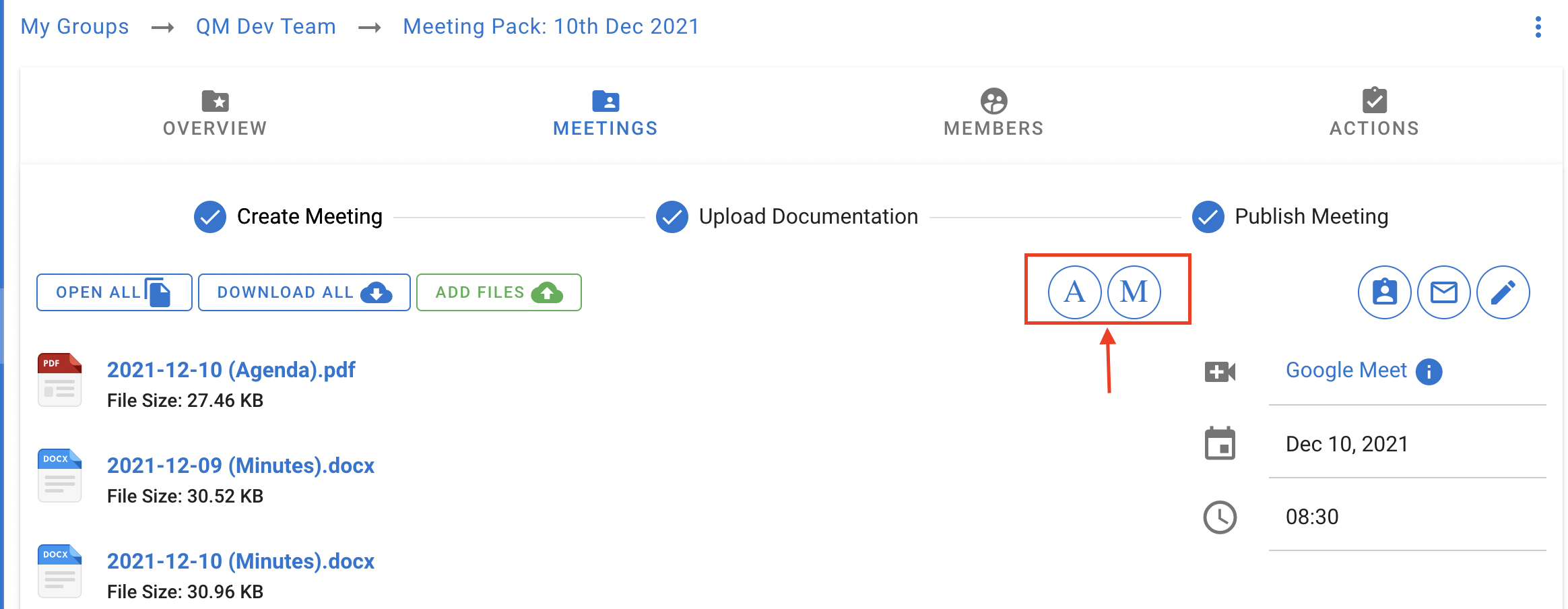Screen dimensions: 1568x609
Task: Click the Open All button
Action: [x=115, y=292]
